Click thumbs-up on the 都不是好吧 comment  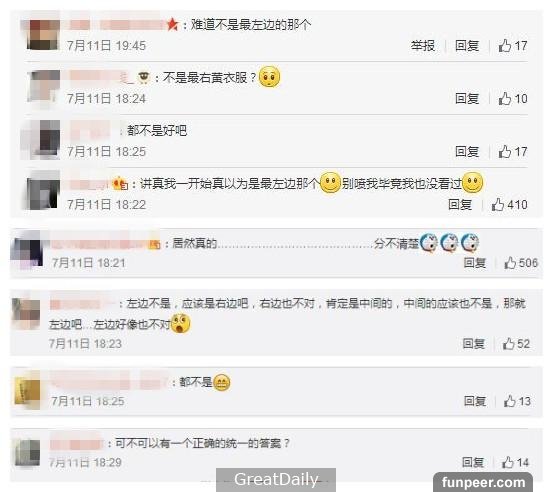(x=512, y=152)
